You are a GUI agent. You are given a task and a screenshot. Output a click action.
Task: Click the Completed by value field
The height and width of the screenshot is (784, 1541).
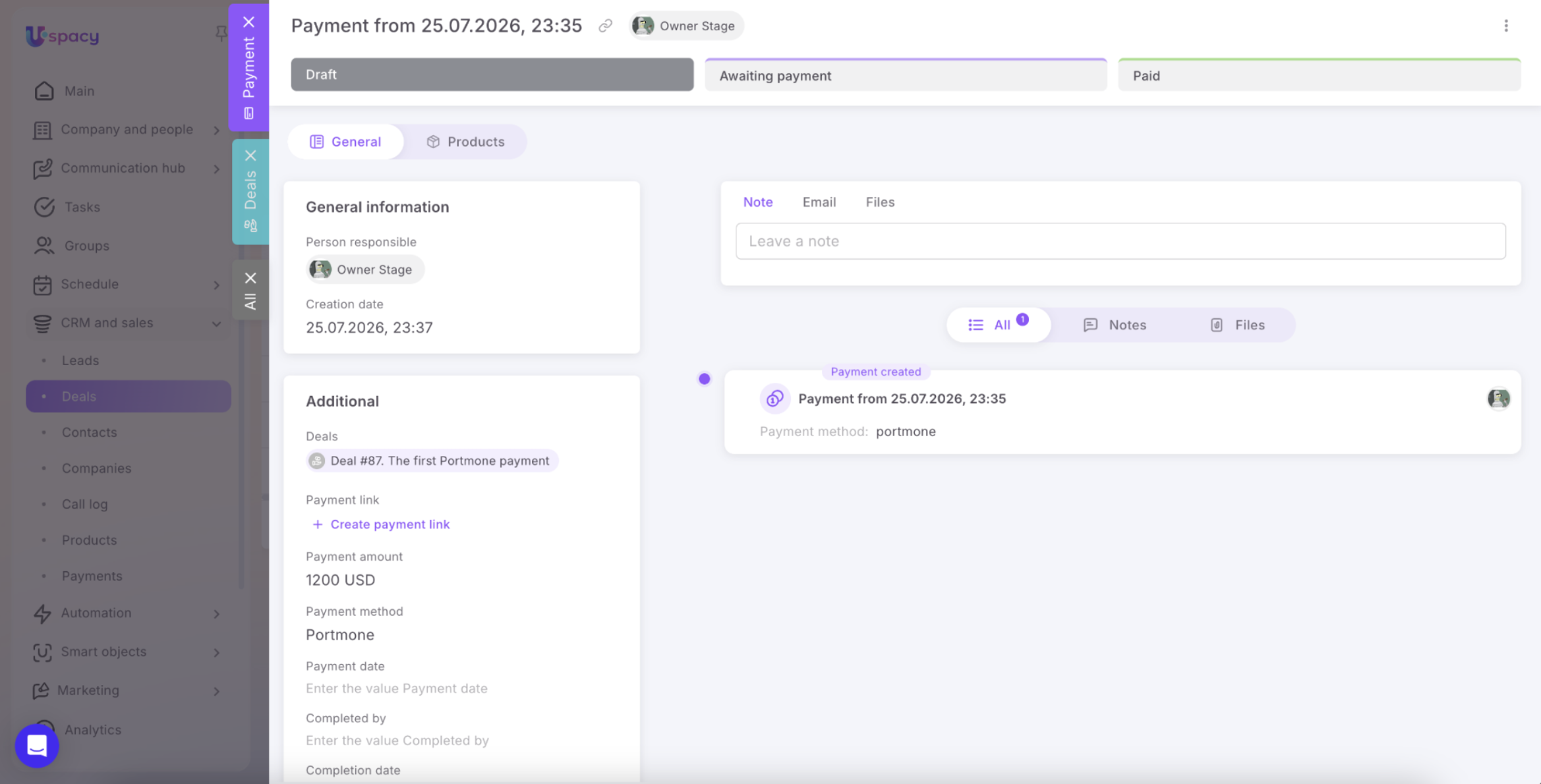click(397, 741)
